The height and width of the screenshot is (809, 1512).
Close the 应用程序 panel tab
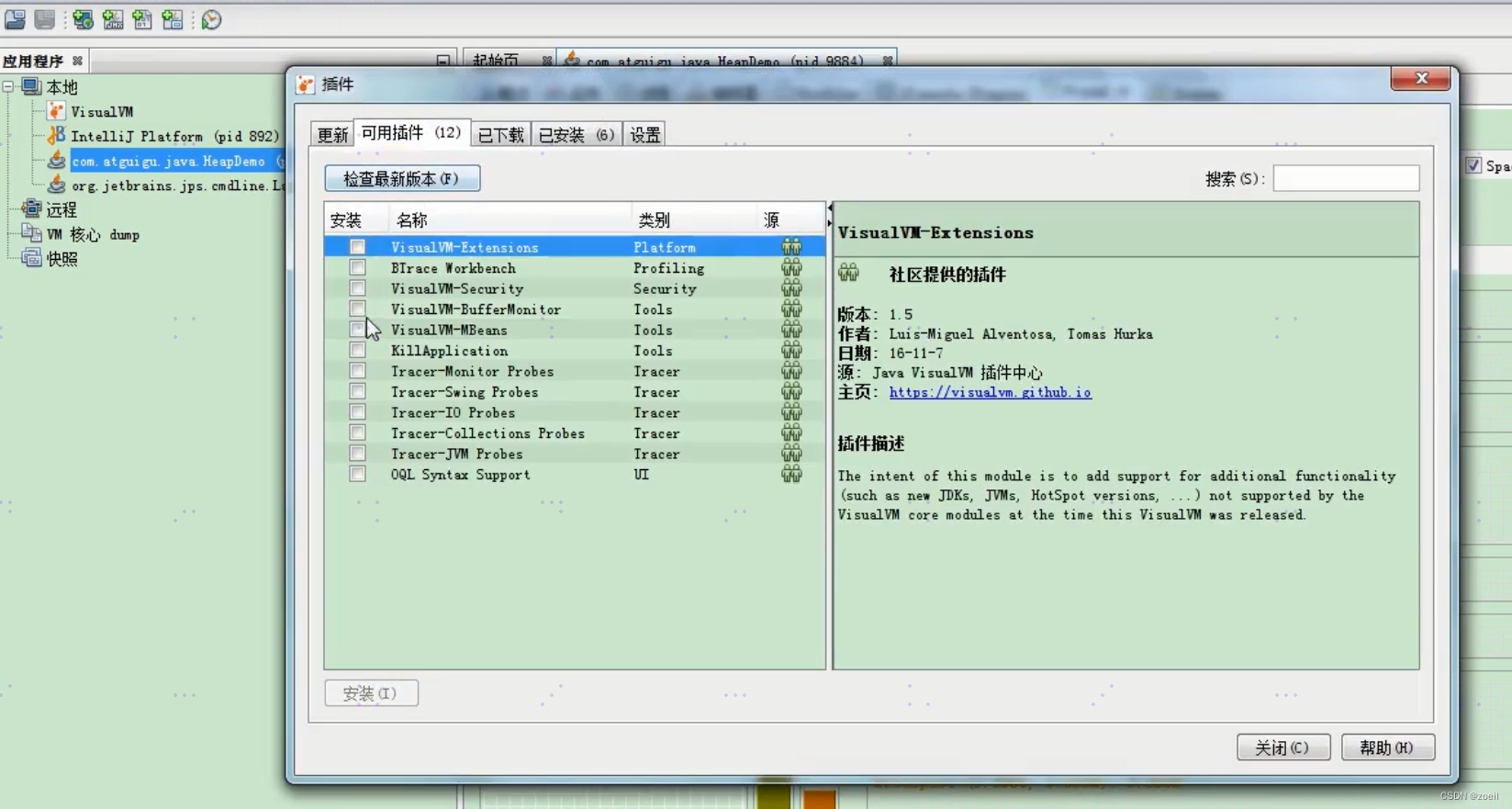77,61
